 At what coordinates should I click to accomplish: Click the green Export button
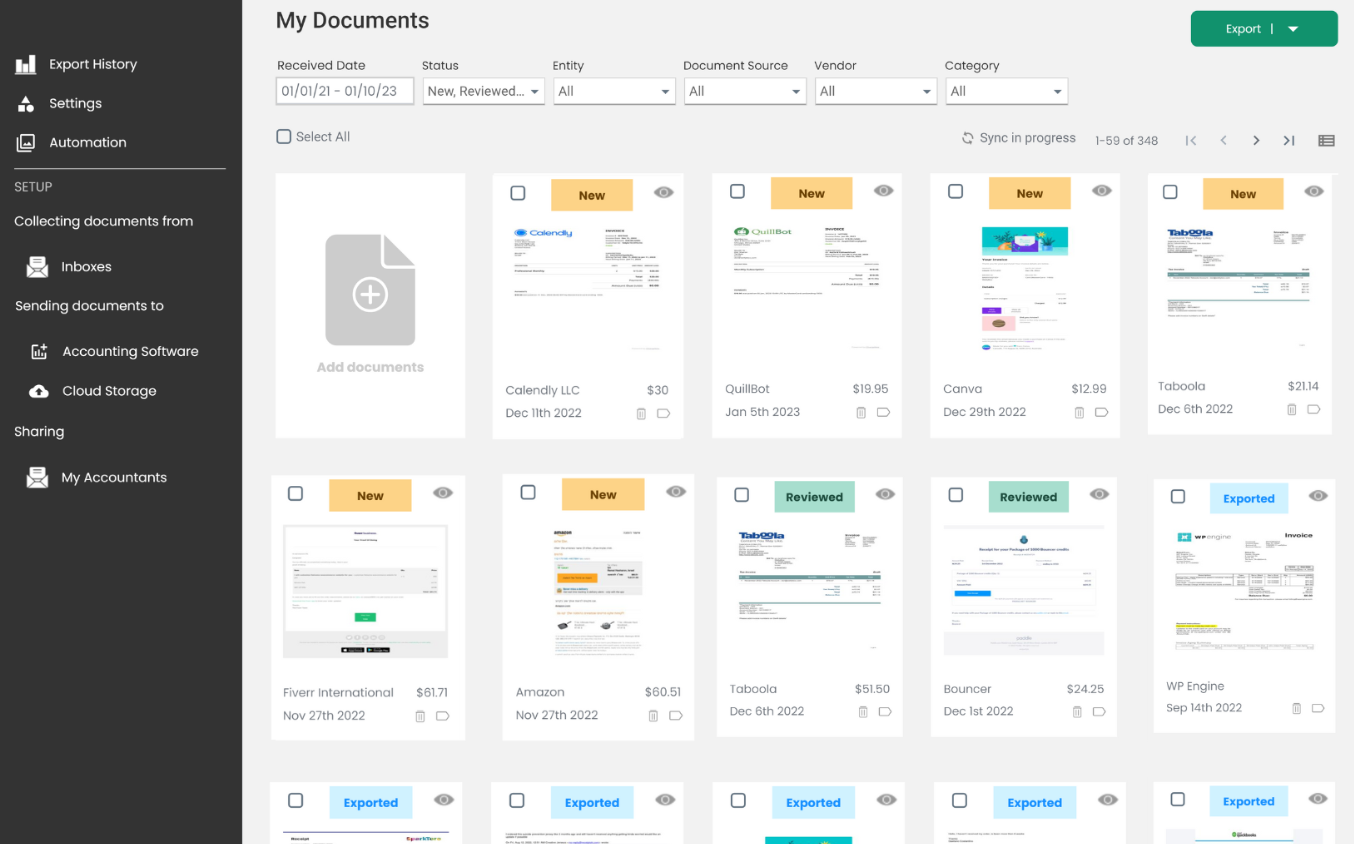point(1245,29)
